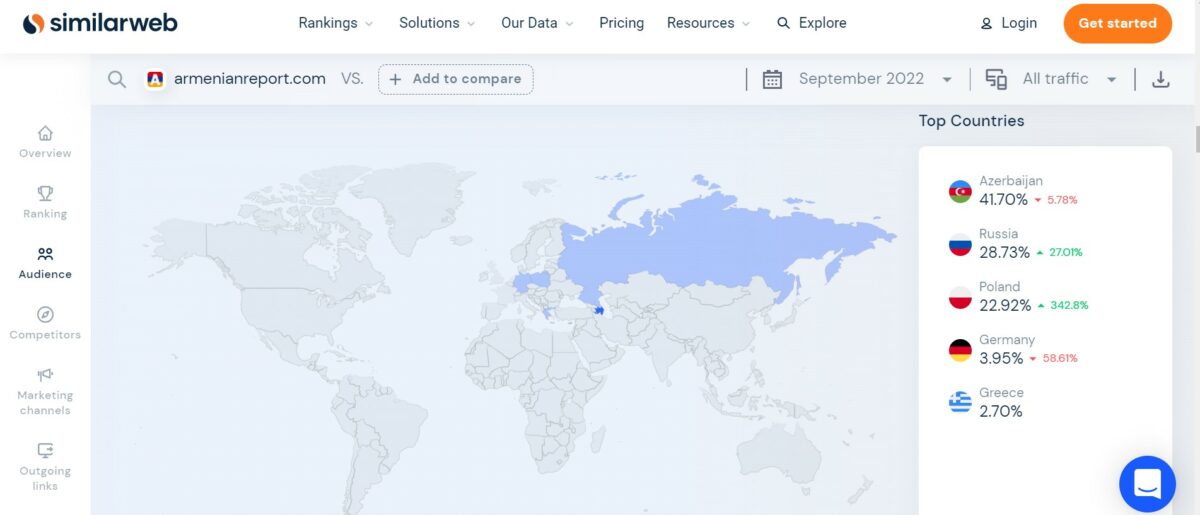Click the page scrollbar on the right
The height and width of the screenshot is (515, 1200).
pyautogui.click(x=1196, y=140)
